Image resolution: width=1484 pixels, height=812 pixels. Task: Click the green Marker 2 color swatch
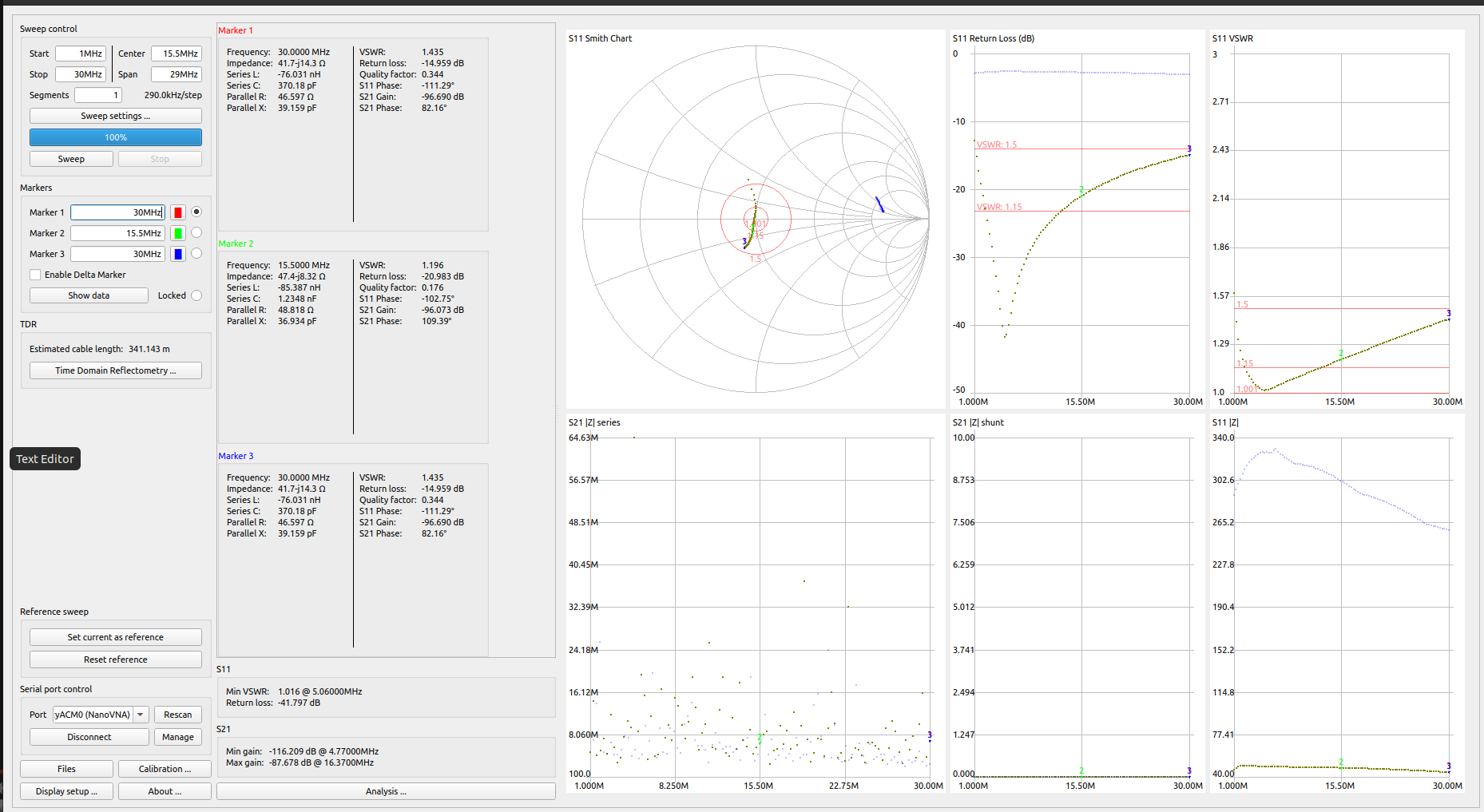tap(178, 233)
